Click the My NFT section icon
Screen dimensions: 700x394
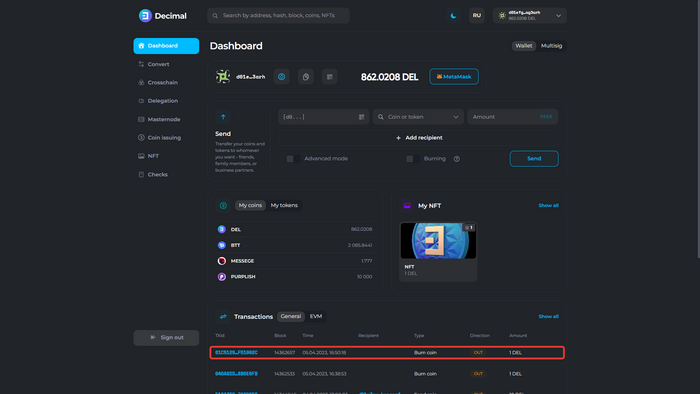point(407,206)
